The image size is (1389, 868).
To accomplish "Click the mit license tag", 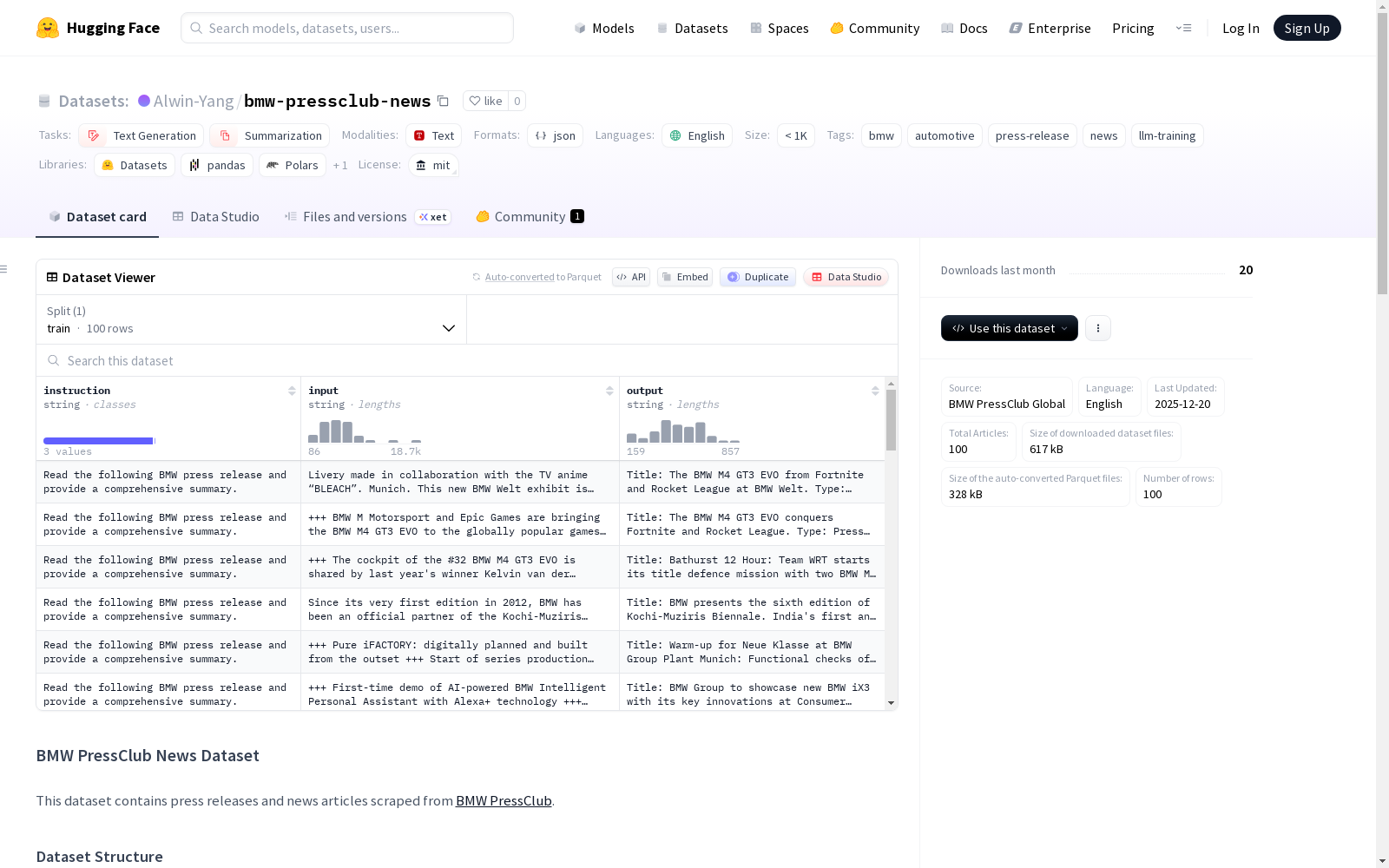I will pos(433,165).
